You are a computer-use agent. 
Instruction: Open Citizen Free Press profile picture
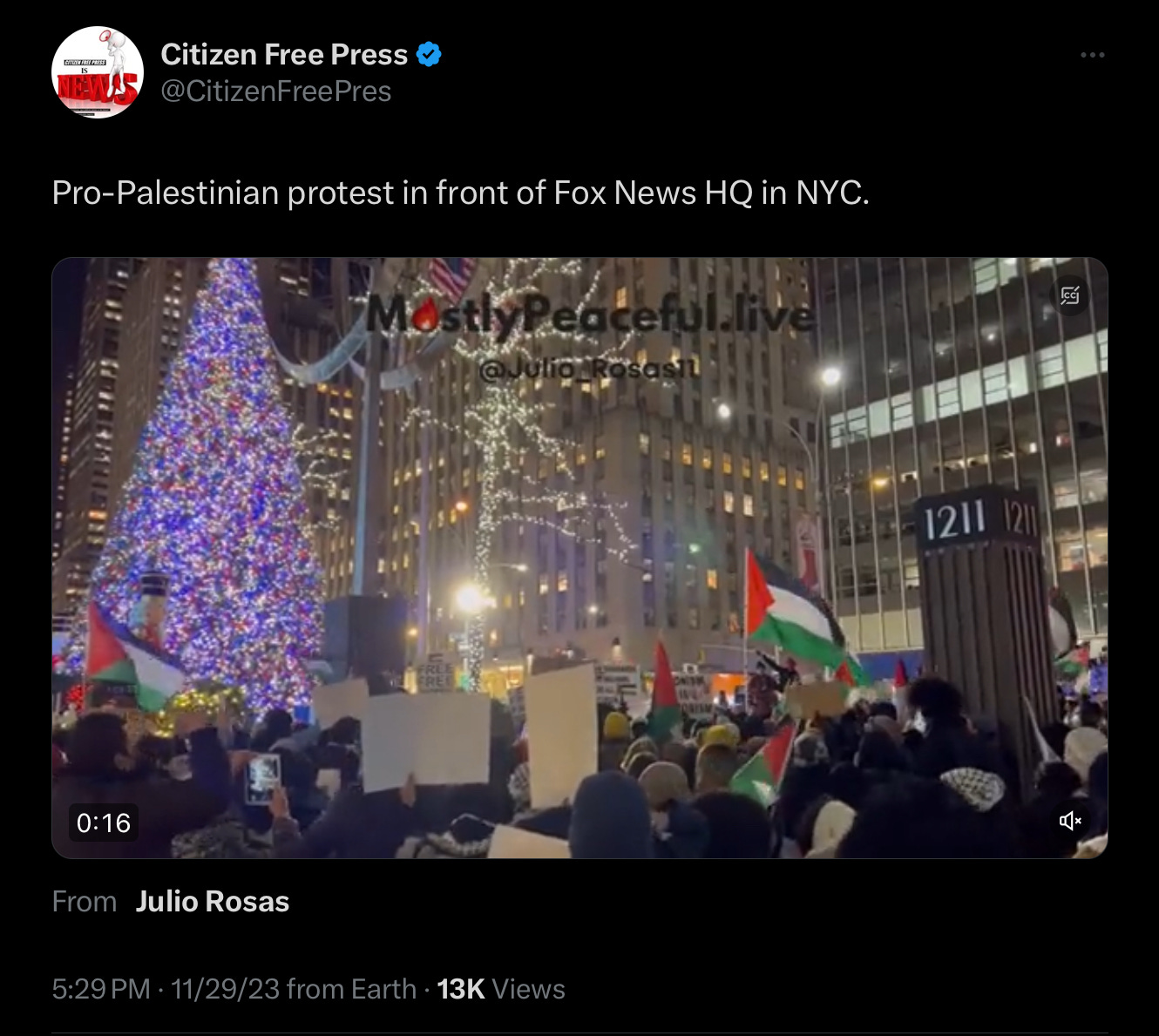point(98,72)
